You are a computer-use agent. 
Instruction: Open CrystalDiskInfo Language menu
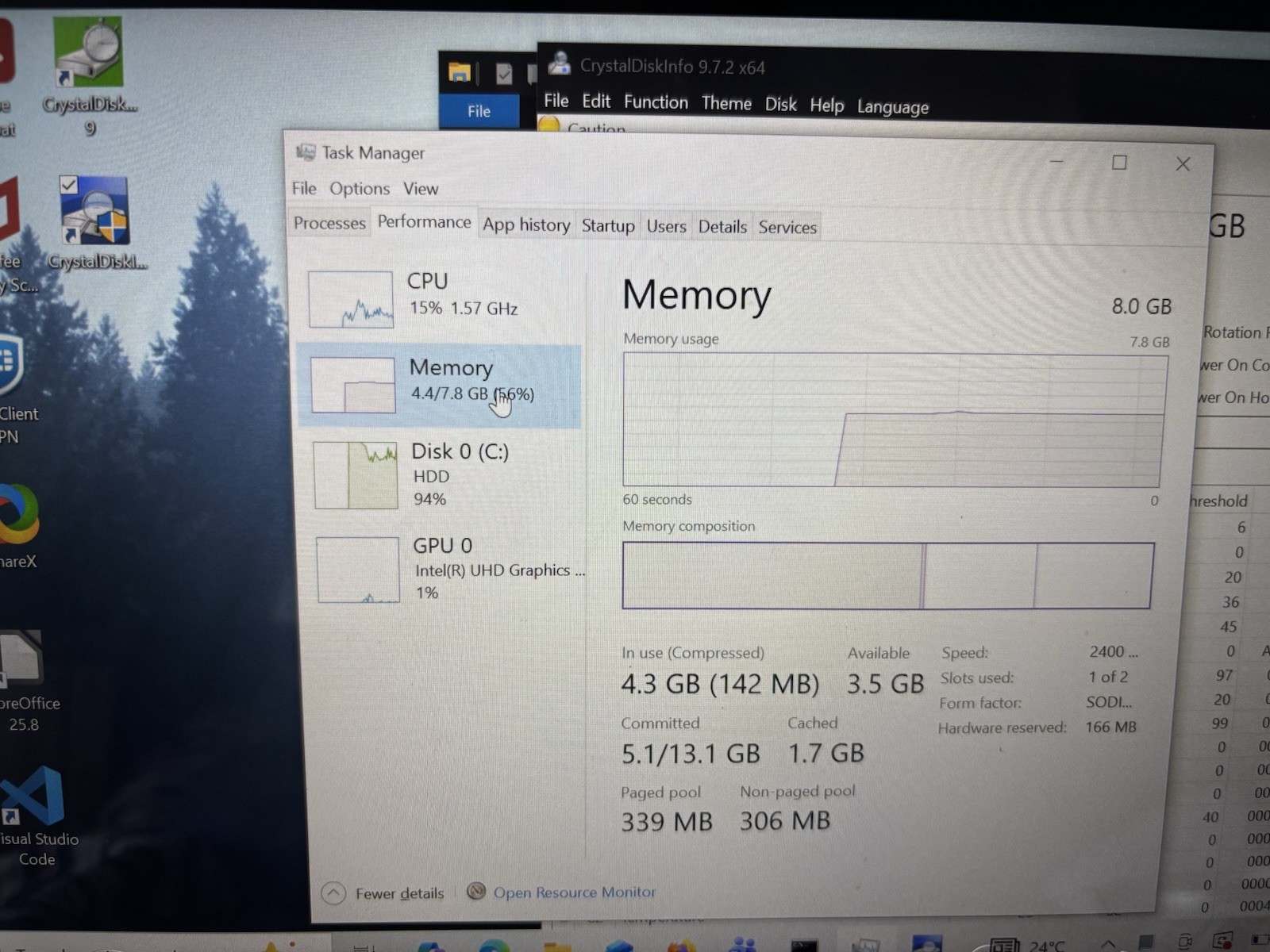tap(892, 107)
